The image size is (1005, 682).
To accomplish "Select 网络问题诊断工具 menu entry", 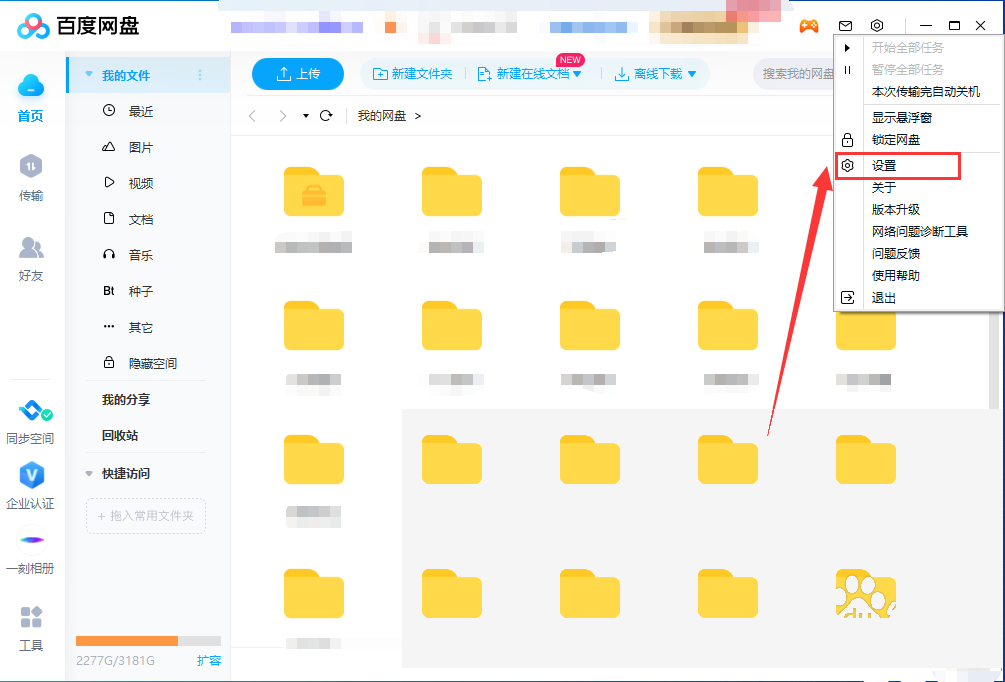I will pos(920,231).
